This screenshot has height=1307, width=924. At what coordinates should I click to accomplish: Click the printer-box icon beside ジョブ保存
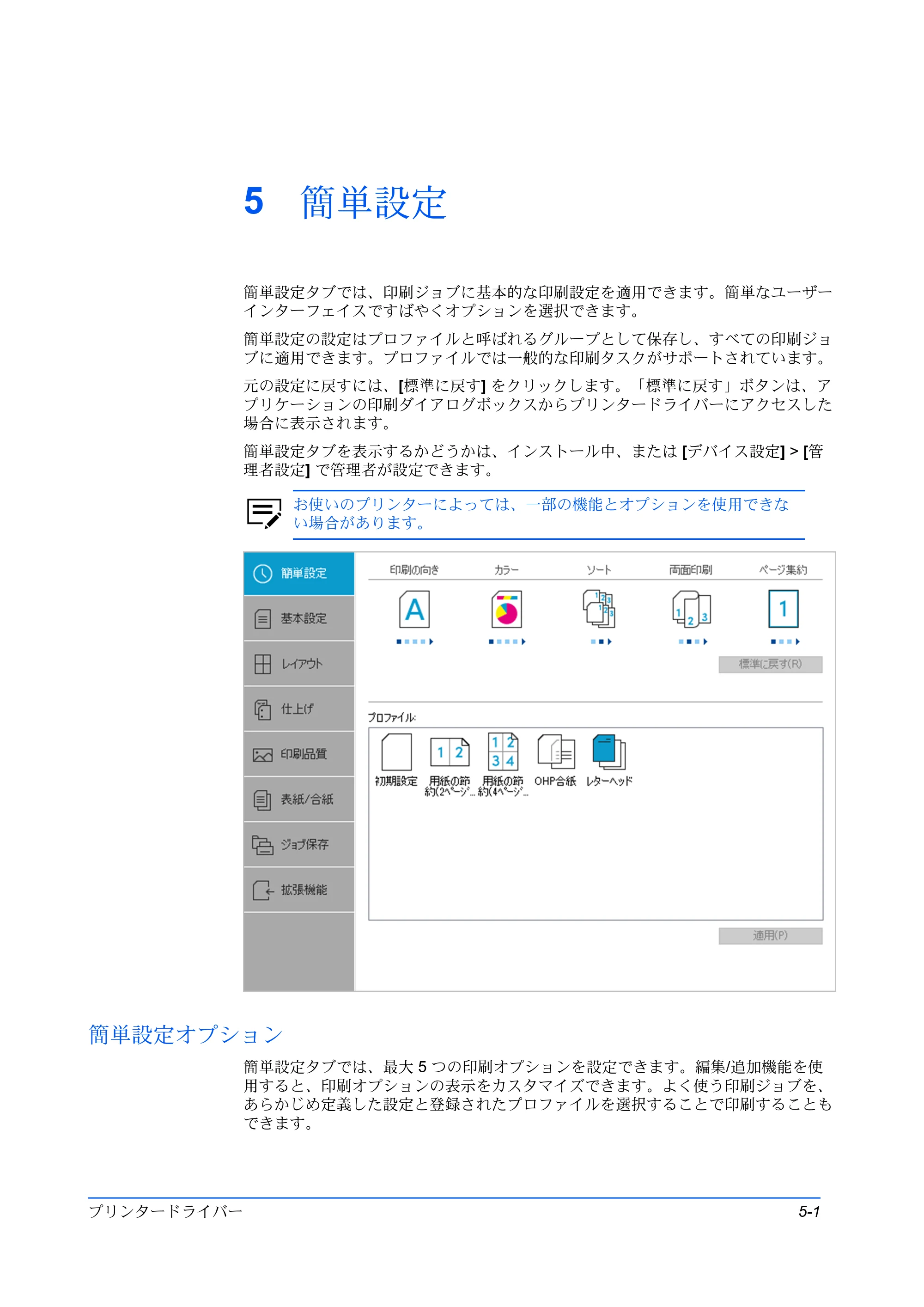[262, 845]
